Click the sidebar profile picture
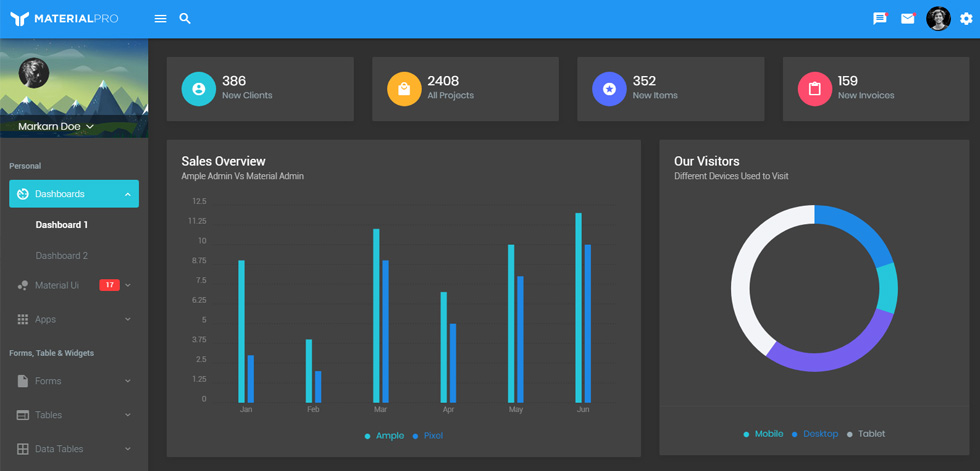980x471 pixels. (34, 73)
